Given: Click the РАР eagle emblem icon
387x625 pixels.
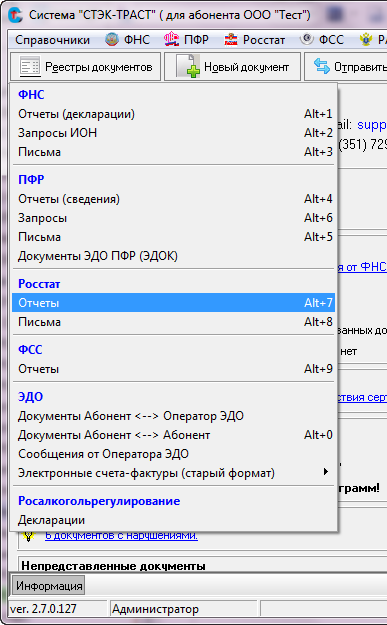Looking at the screenshot, I should (x=365, y=39).
